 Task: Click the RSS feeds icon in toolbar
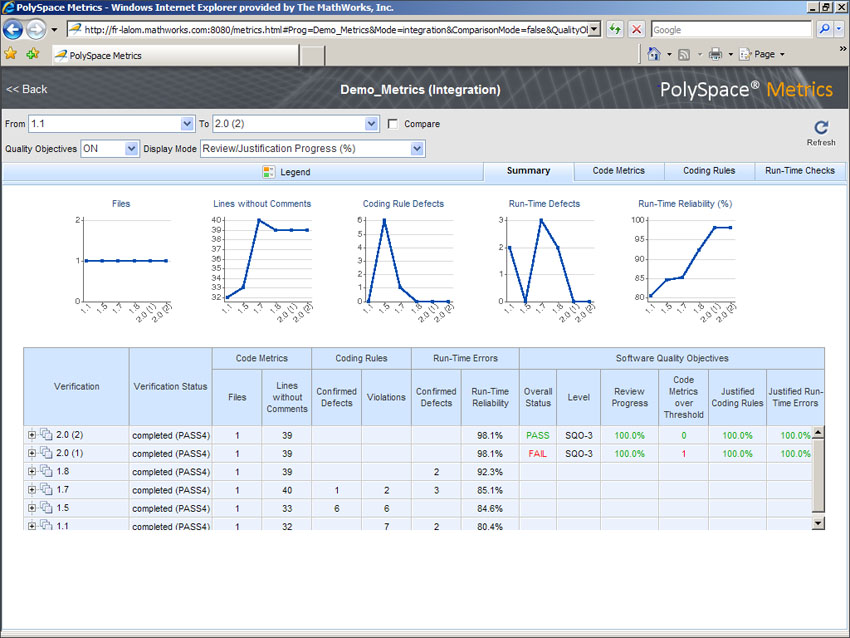pos(684,54)
